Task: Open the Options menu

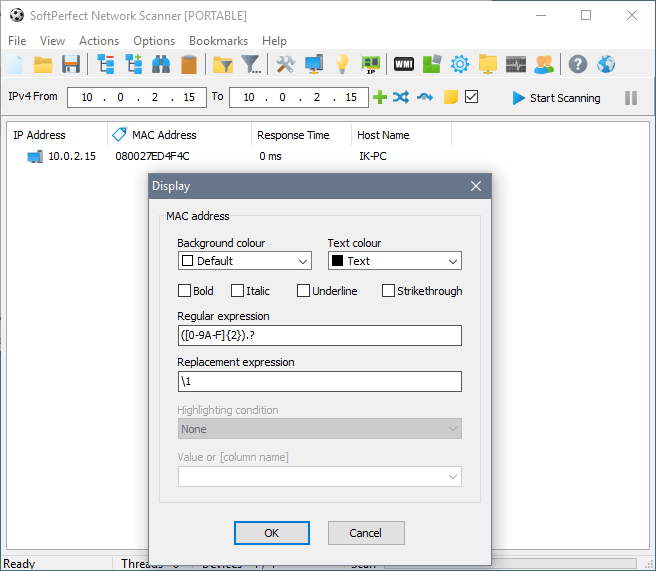Action: pos(154,41)
